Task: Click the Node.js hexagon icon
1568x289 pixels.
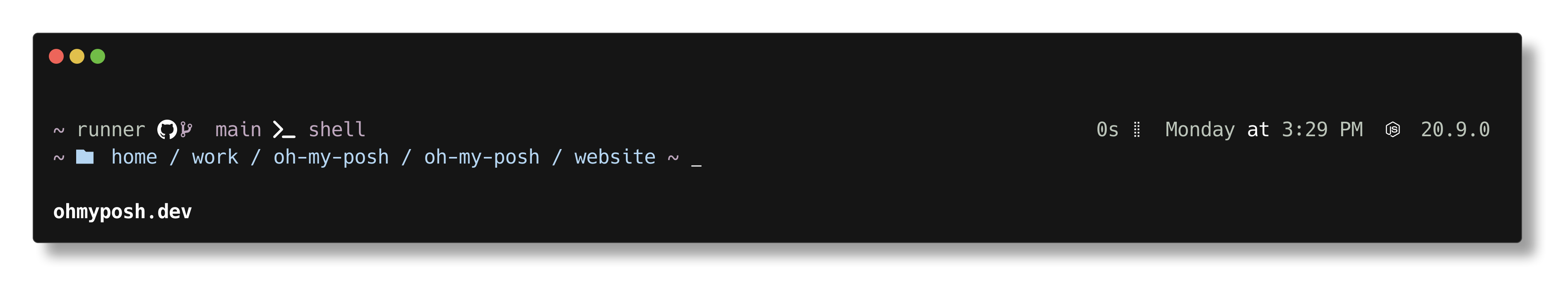Action: click(1392, 130)
